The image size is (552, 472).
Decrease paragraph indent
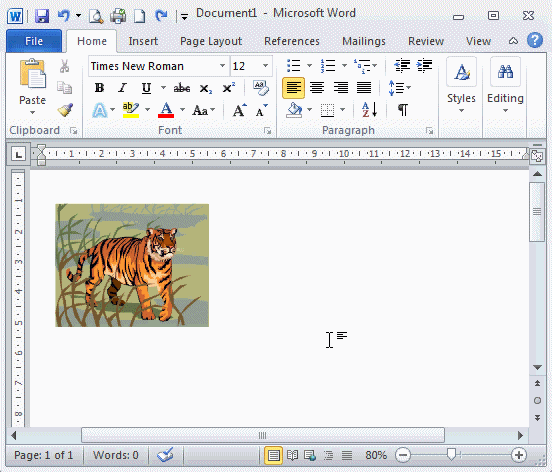[402, 65]
